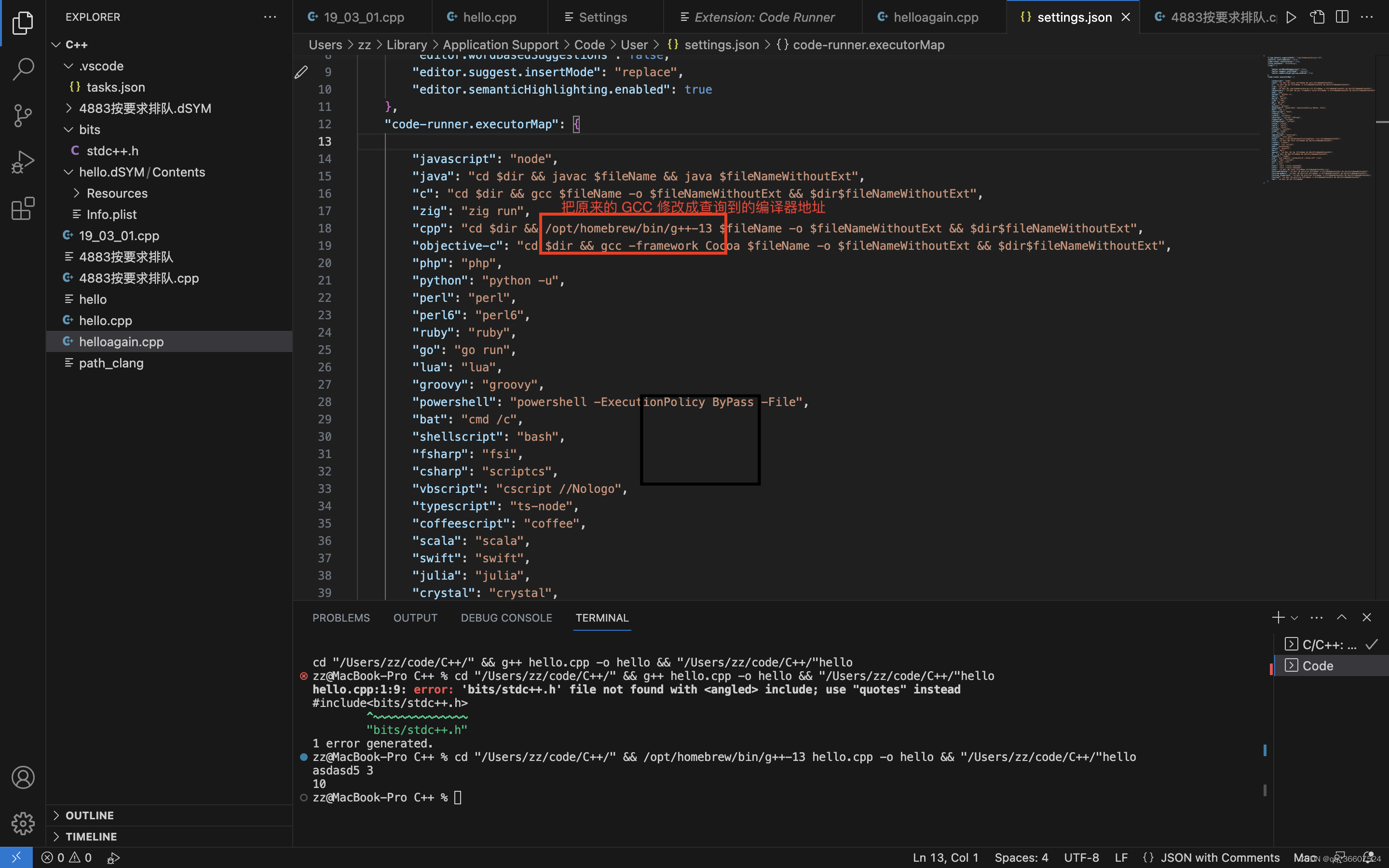Open tasks.json in the explorer
Image resolution: width=1389 pixels, height=868 pixels.
point(169,87)
